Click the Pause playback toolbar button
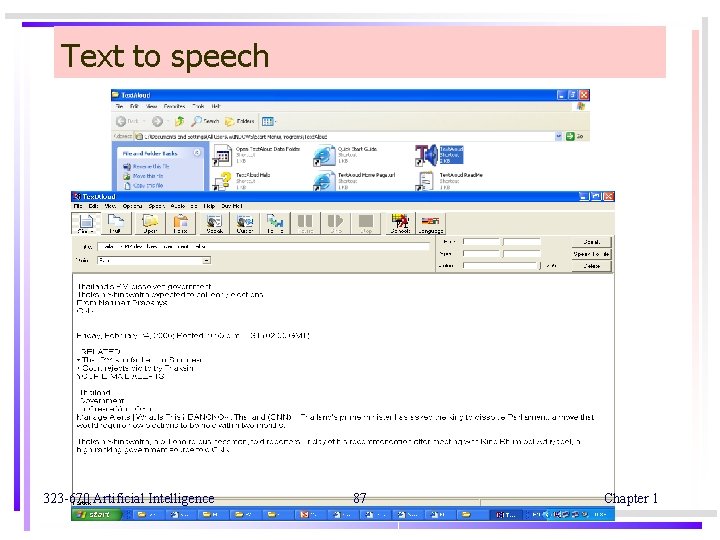The height and width of the screenshot is (540, 720). 305,224
